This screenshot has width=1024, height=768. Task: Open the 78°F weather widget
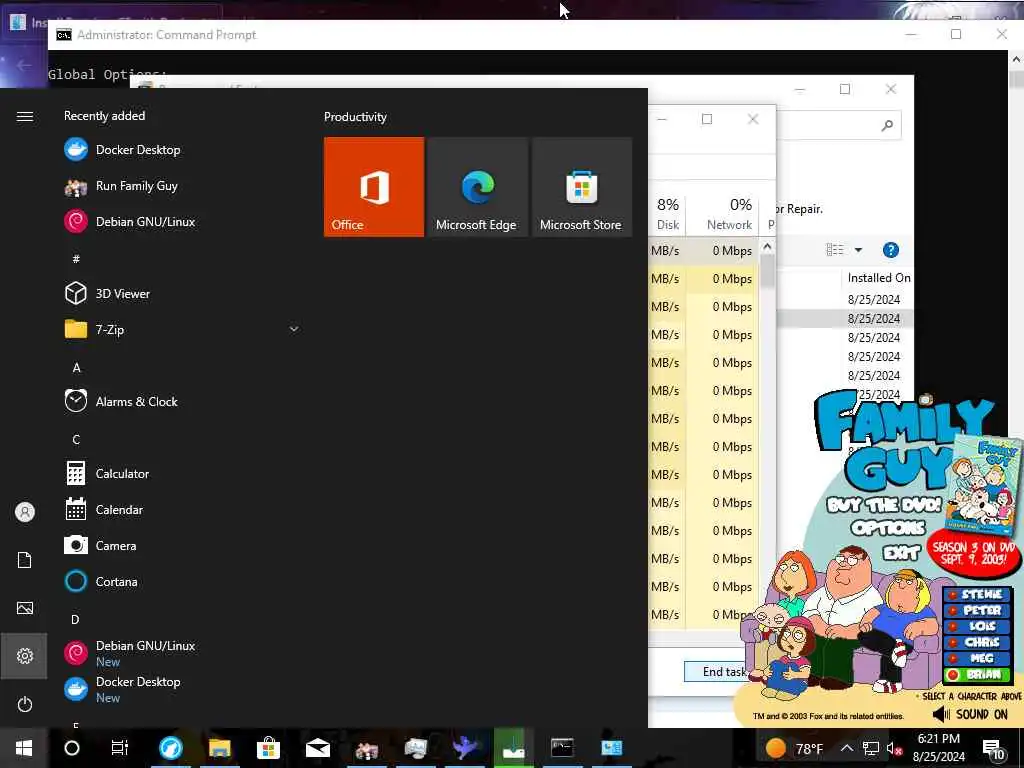(x=793, y=748)
